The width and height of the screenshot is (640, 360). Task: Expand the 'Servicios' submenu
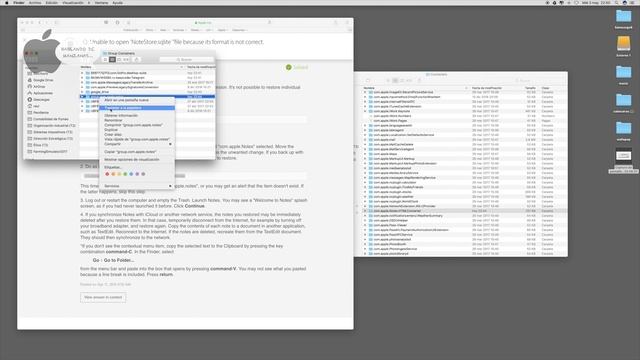(x=137, y=186)
